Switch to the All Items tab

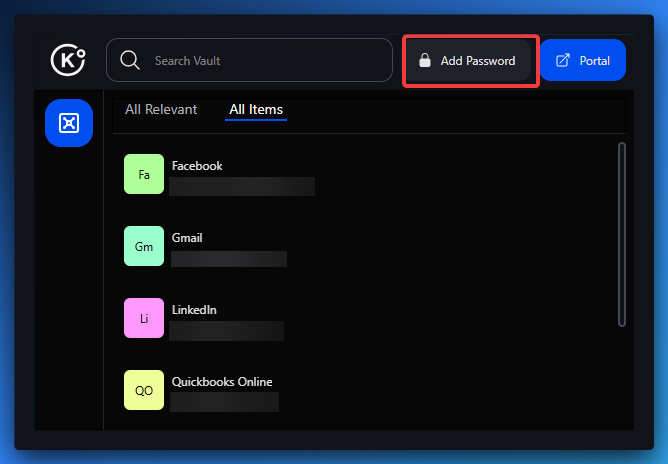click(x=256, y=110)
